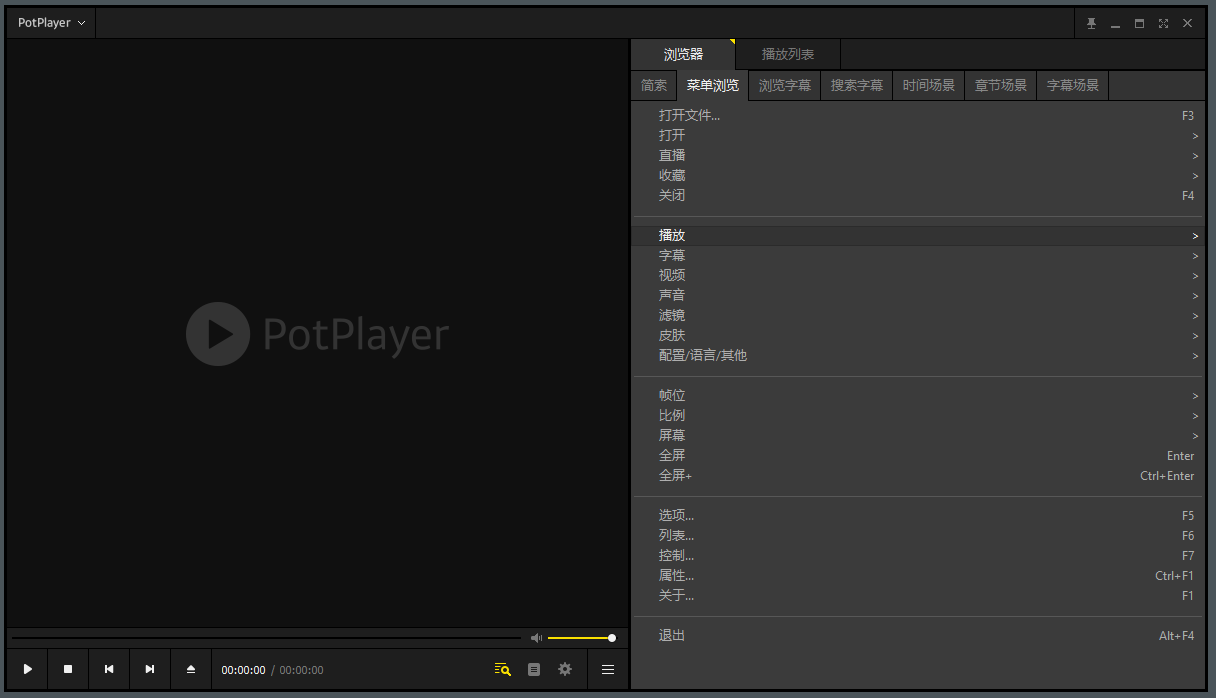Pin the window on top
The width and height of the screenshot is (1216, 698).
1092,23
